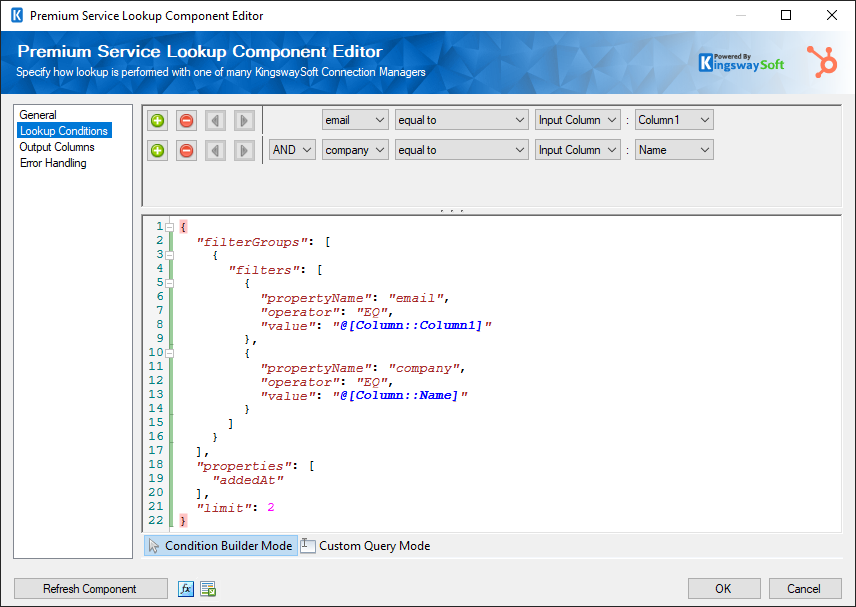Click the HubSpot sprocket logo
Viewport: 856px width, 607px height.
[822, 62]
